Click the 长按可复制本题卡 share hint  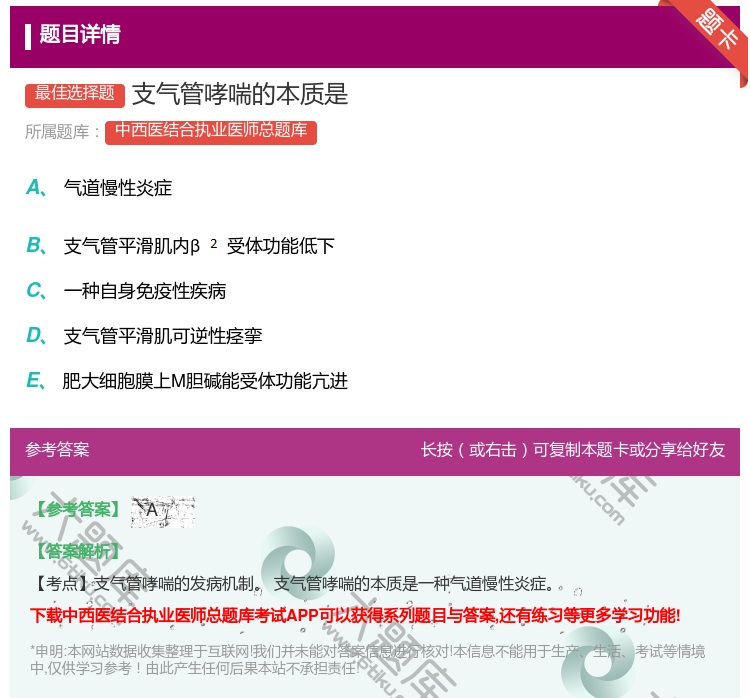click(x=572, y=450)
